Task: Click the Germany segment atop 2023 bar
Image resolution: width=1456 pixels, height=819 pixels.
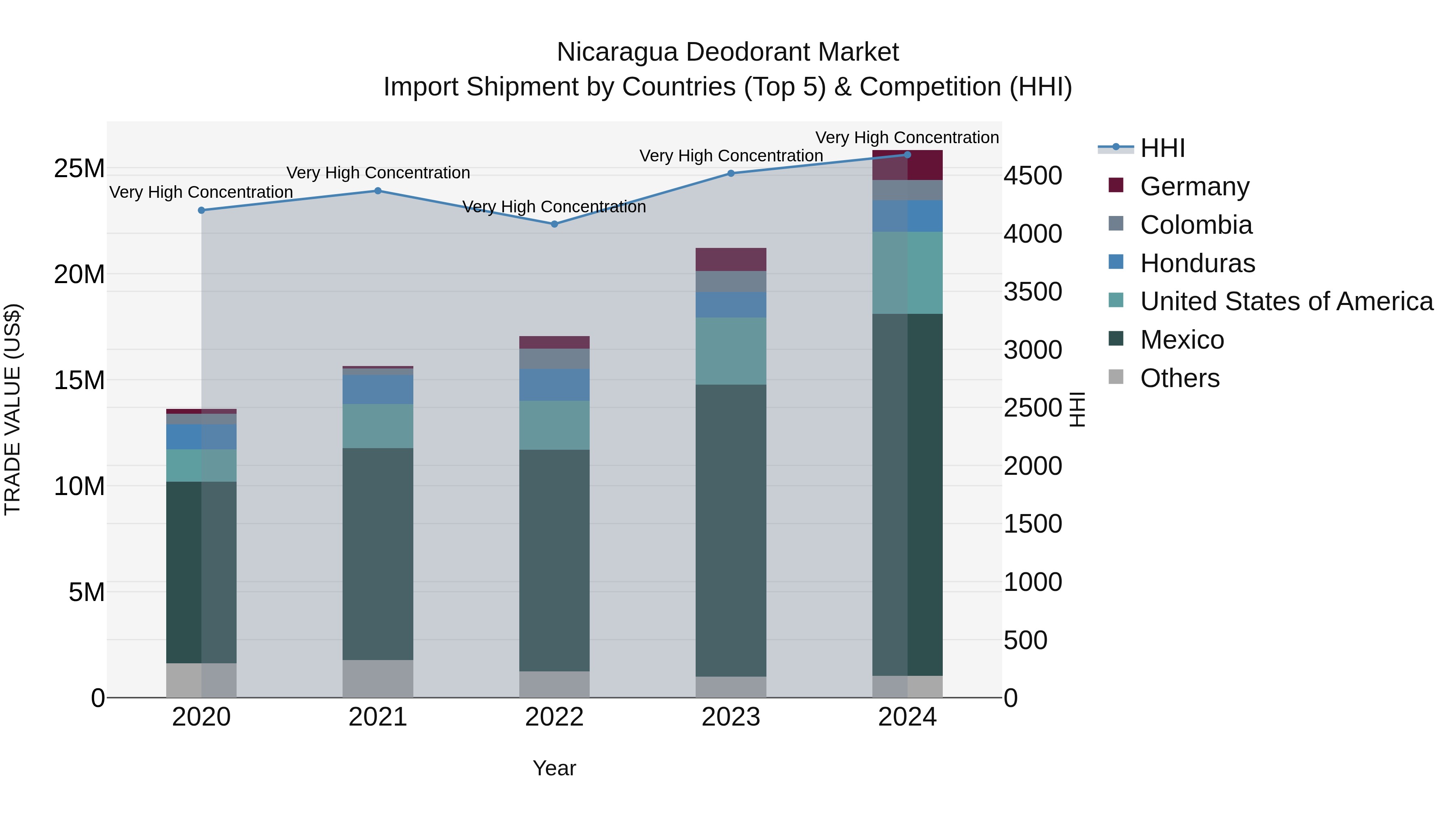Action: click(x=731, y=259)
